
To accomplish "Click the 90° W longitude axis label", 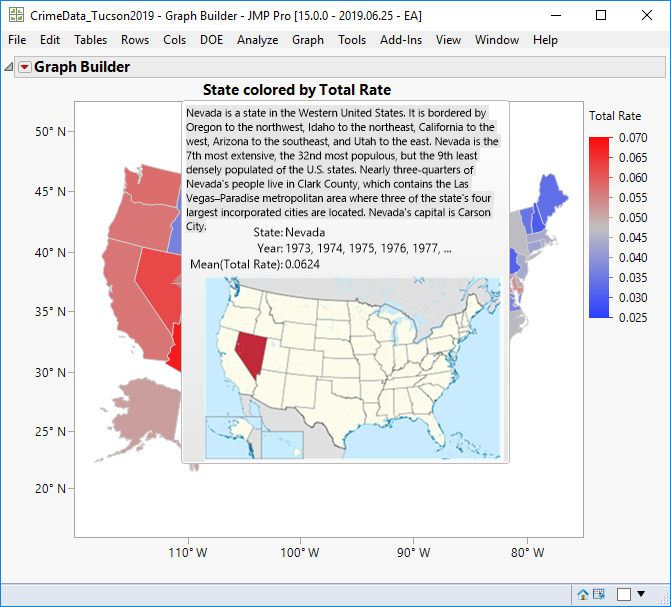I will point(413,553).
